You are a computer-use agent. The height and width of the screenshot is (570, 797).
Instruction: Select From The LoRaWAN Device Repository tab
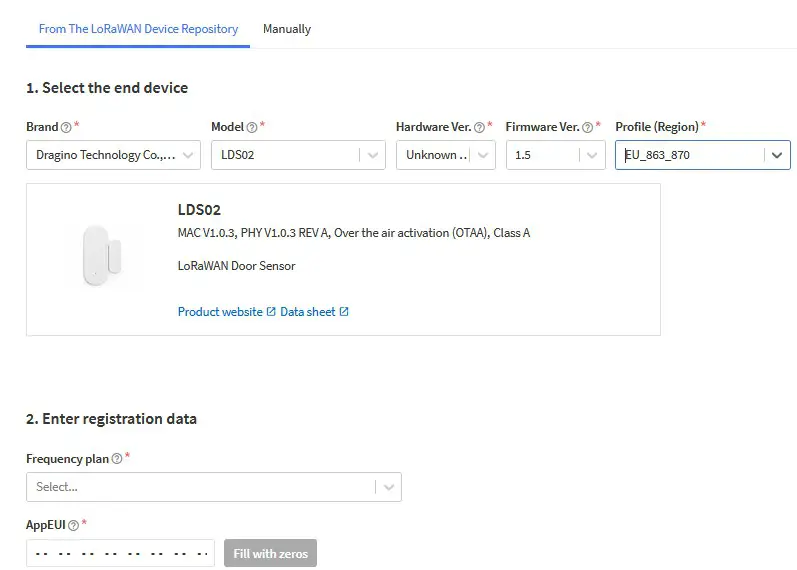click(138, 29)
